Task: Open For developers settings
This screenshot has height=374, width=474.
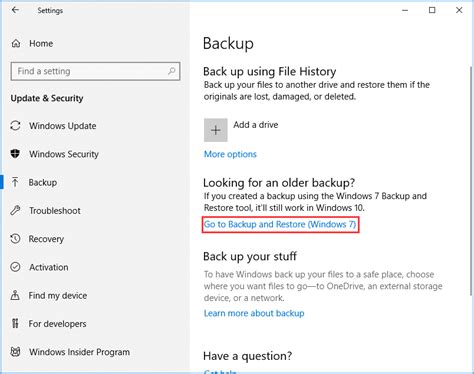Action: pos(57,324)
